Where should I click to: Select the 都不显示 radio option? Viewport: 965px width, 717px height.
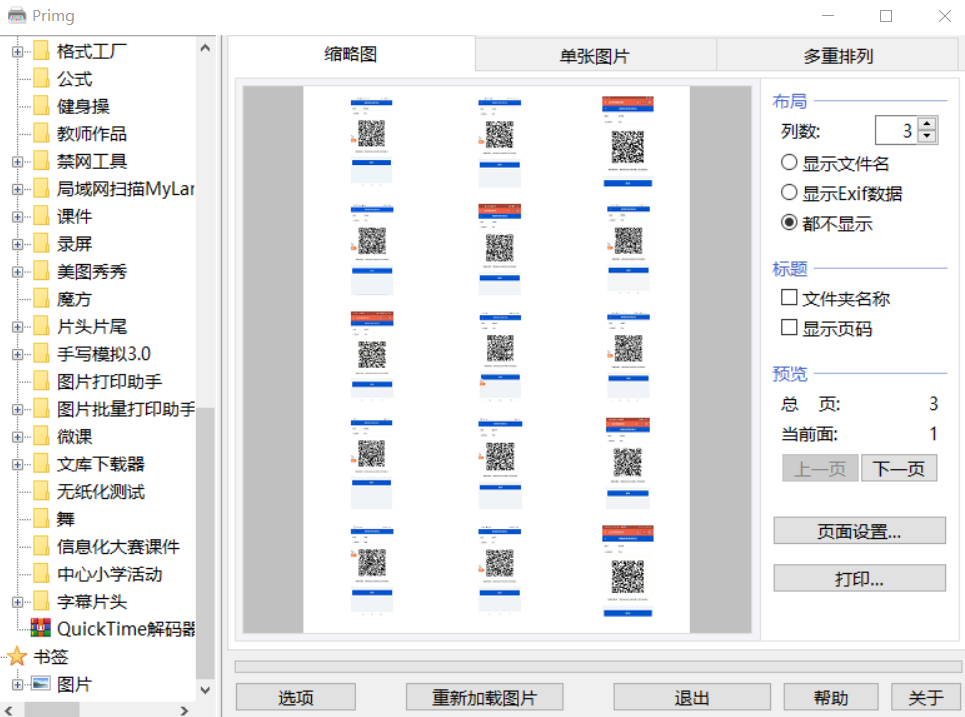click(789, 222)
